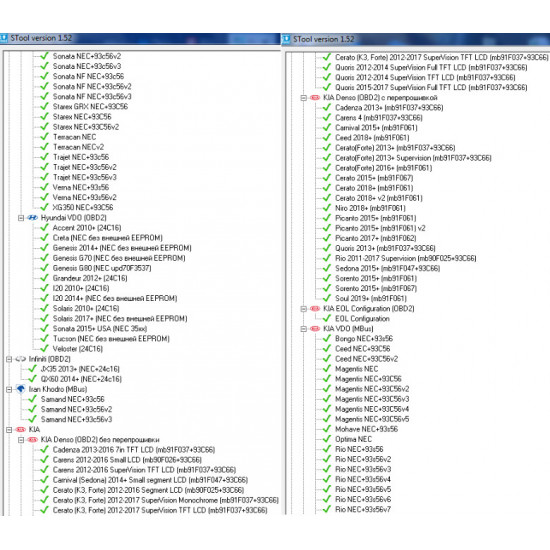
Task: Select Soul 2019+ (mb91F061) entry
Action: coord(371,299)
